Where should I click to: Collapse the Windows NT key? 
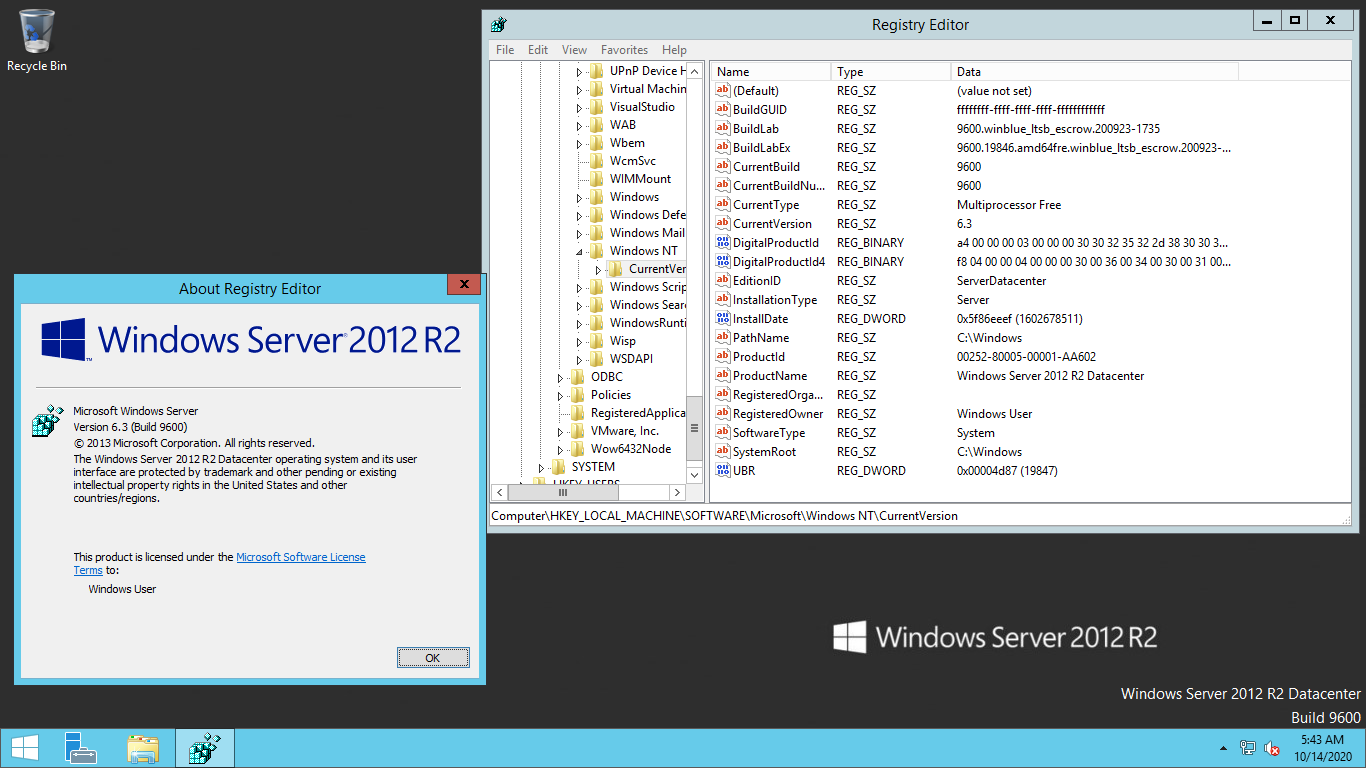click(579, 251)
